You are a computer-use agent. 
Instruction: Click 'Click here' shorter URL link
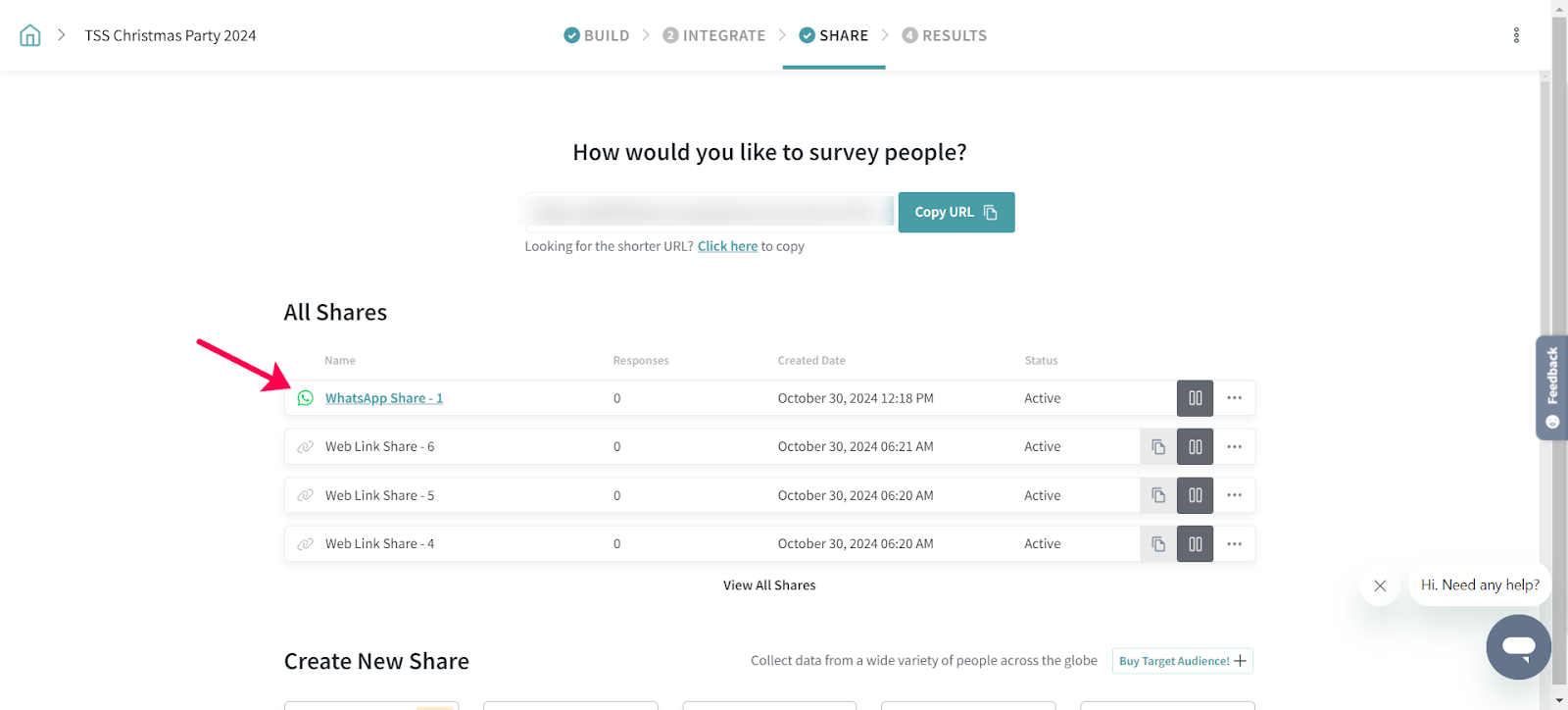click(727, 246)
